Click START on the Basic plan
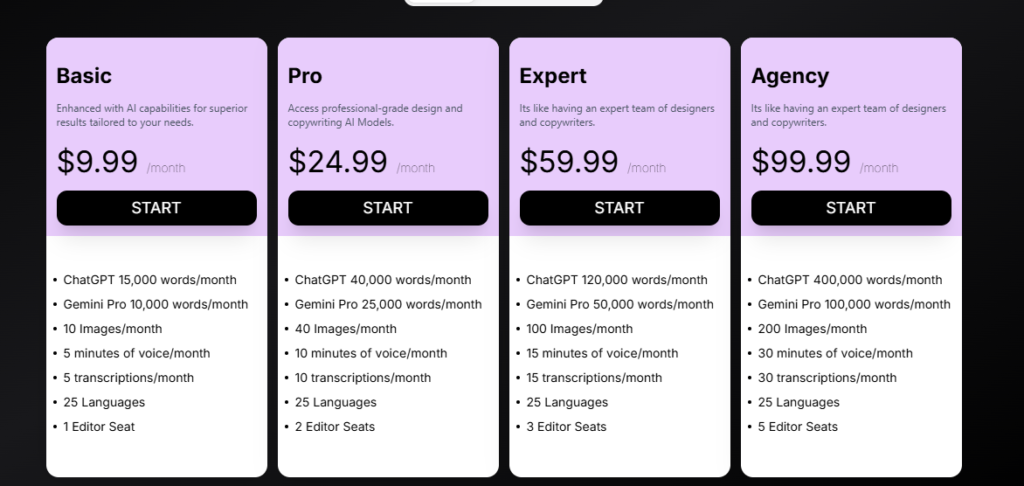The image size is (1024, 486). [157, 208]
